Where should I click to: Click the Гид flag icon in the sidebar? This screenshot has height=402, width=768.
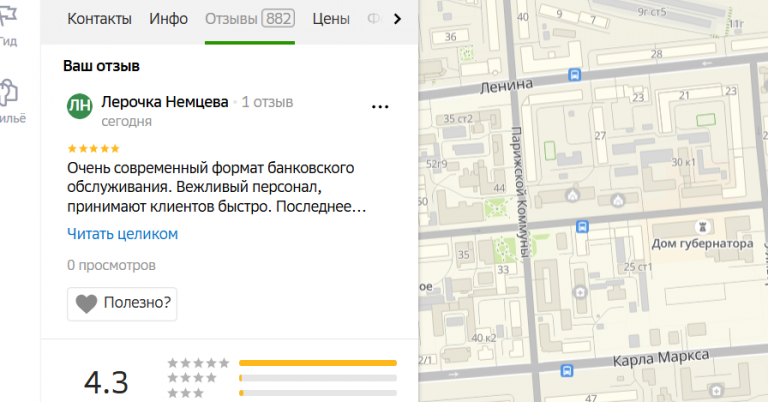point(9,16)
